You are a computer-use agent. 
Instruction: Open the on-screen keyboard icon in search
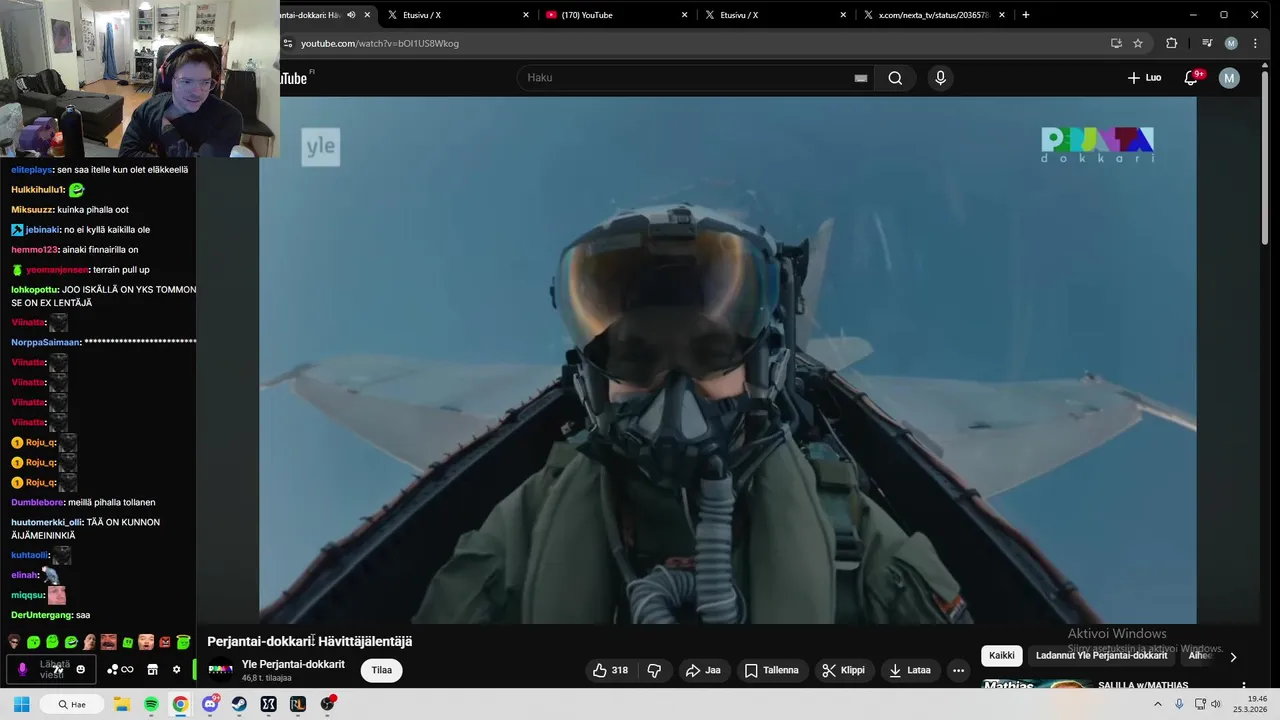[861, 78]
